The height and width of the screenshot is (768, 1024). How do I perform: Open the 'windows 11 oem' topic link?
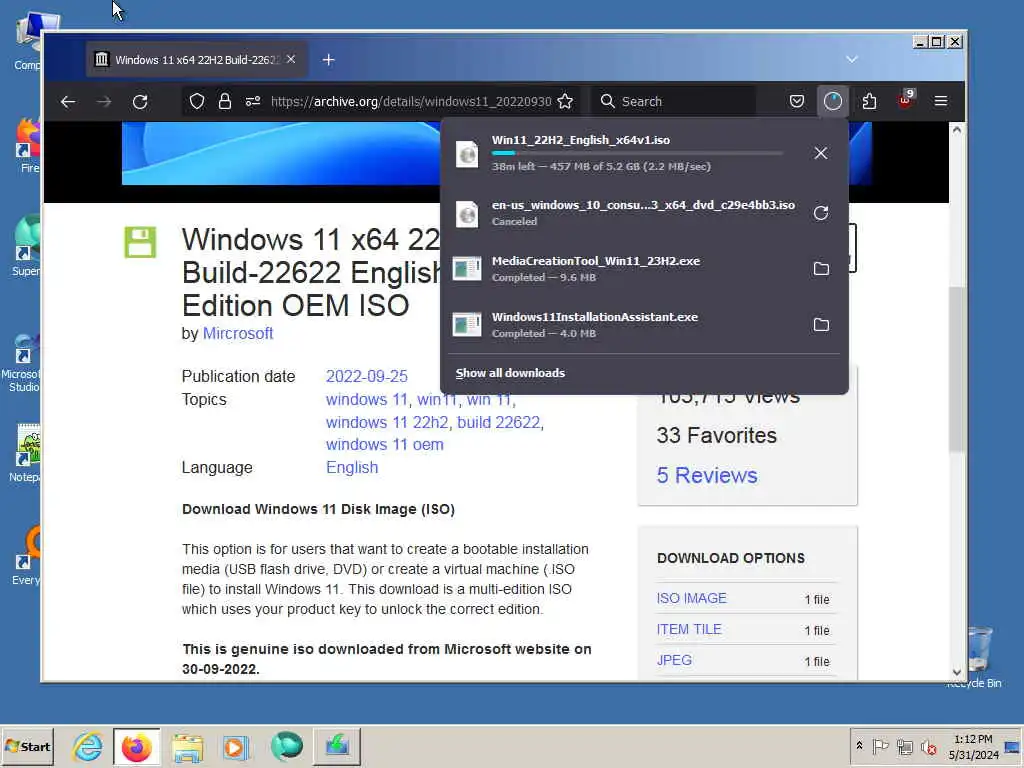click(x=385, y=445)
